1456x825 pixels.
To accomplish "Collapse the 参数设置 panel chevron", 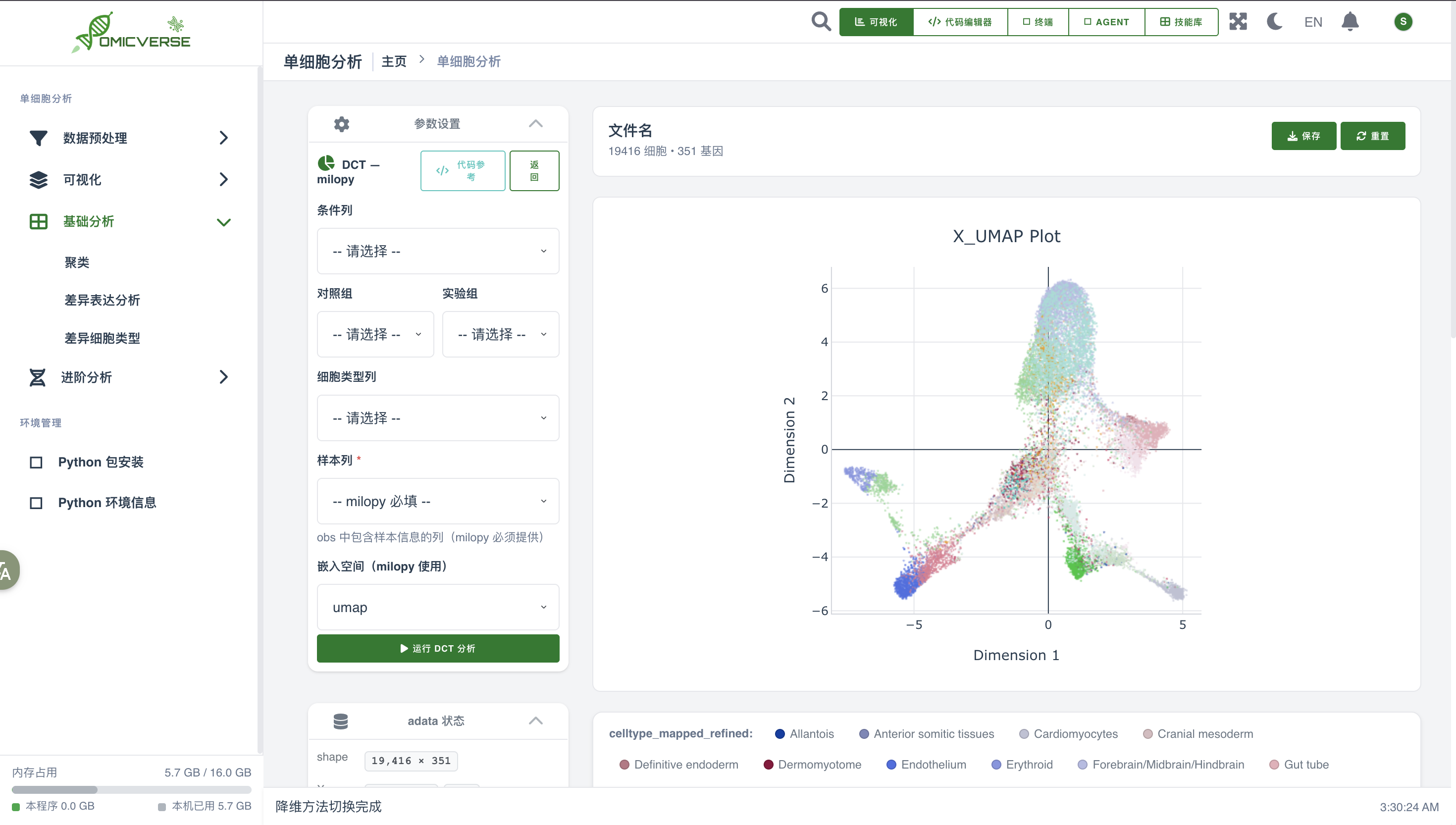I will point(535,123).
